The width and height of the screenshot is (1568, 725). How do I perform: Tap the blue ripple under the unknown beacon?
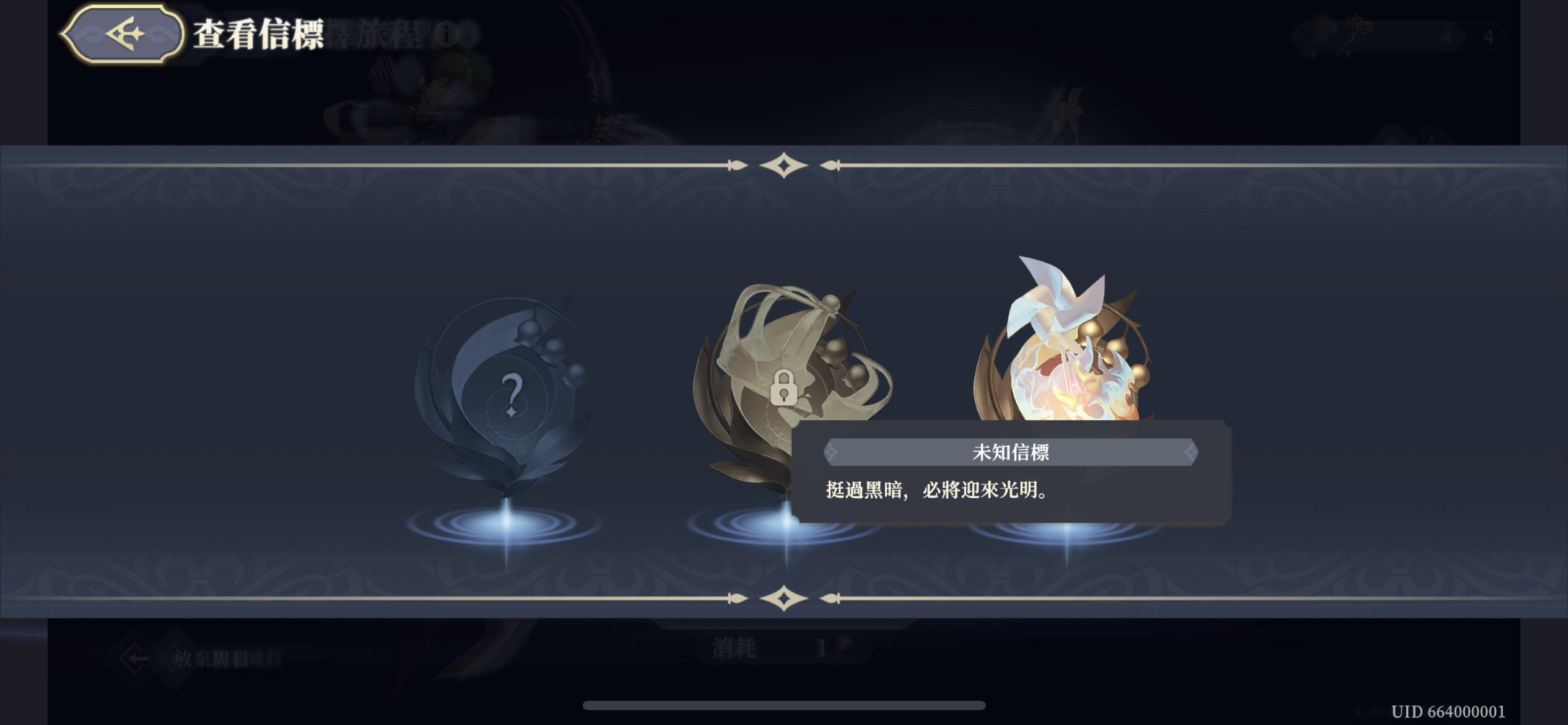pos(505,524)
